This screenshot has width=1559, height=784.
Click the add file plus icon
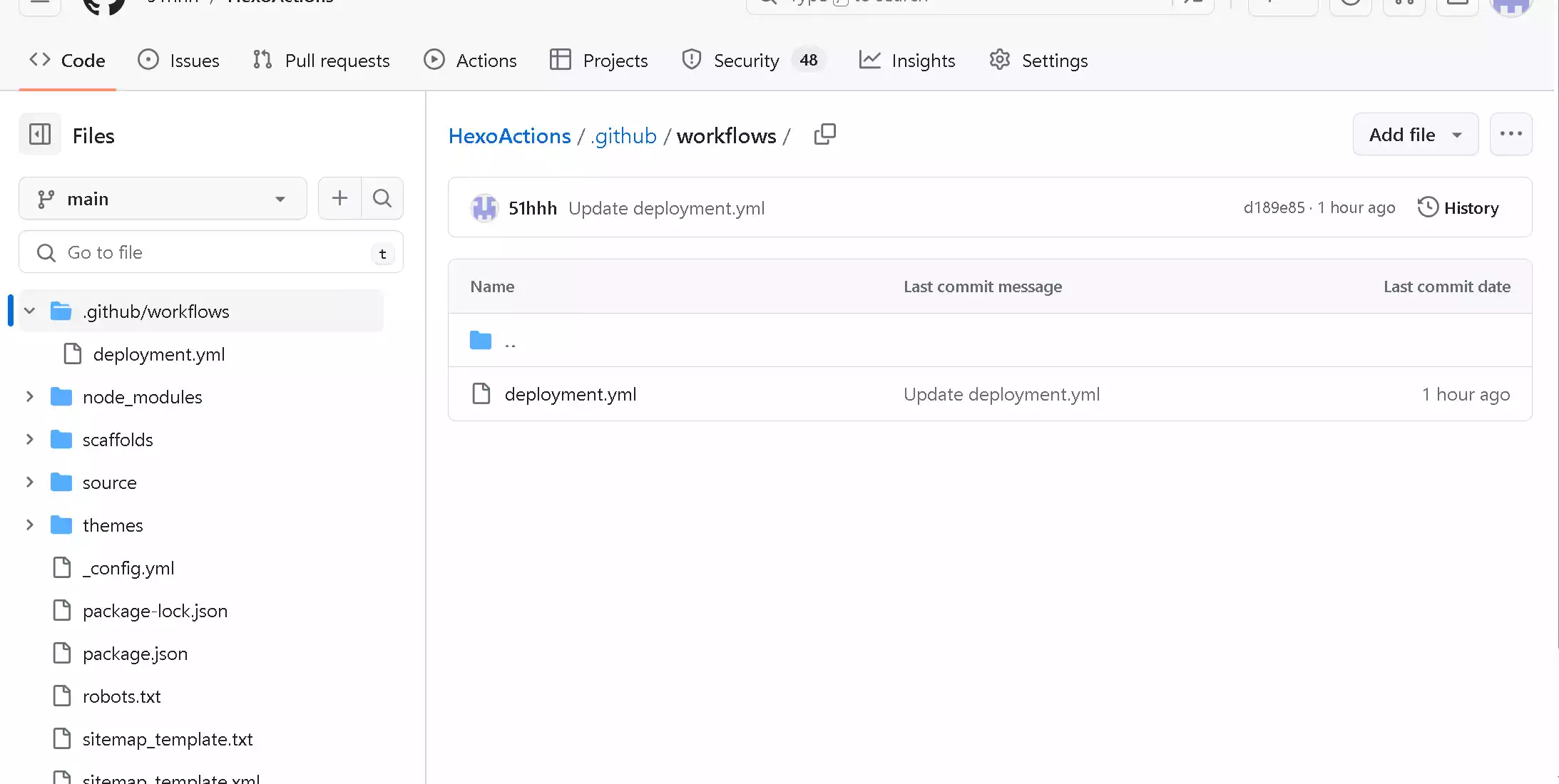coord(339,198)
